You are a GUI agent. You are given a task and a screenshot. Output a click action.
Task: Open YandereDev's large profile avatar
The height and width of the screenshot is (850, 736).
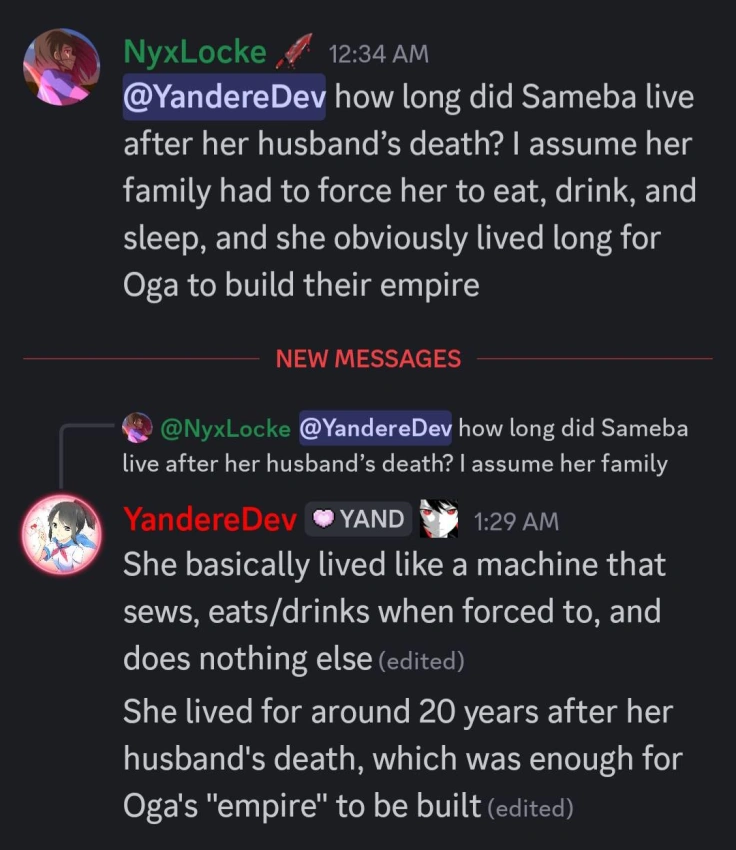pos(62,535)
